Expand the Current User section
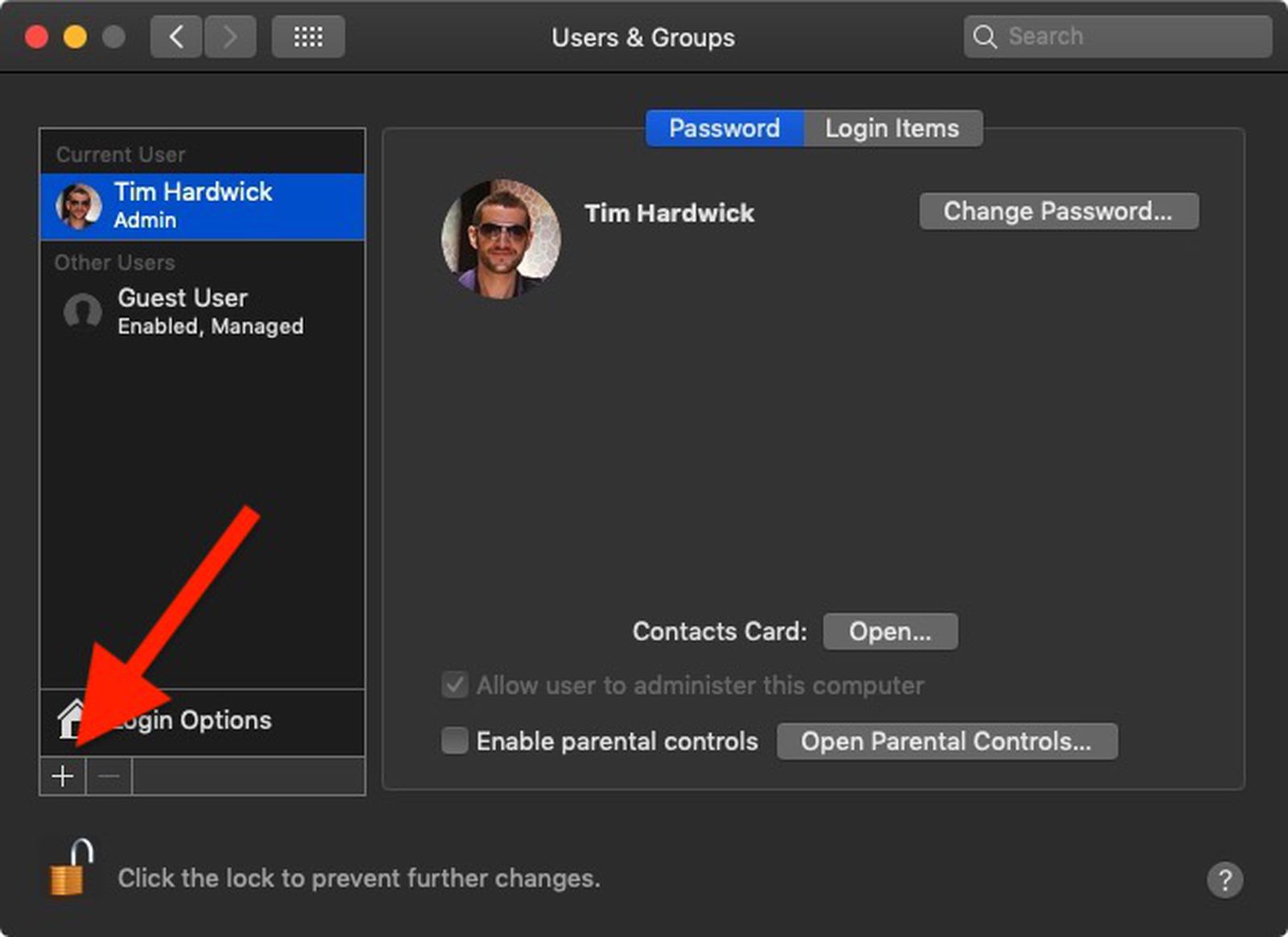This screenshot has height=937, width=1288. click(119, 154)
